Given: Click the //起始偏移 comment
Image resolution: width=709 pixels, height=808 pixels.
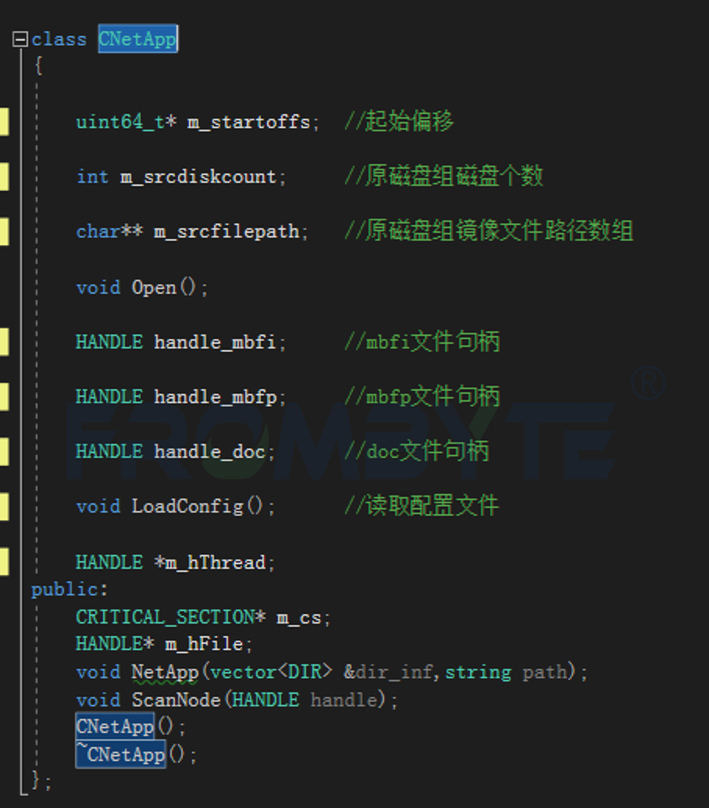Looking at the screenshot, I should [399, 121].
